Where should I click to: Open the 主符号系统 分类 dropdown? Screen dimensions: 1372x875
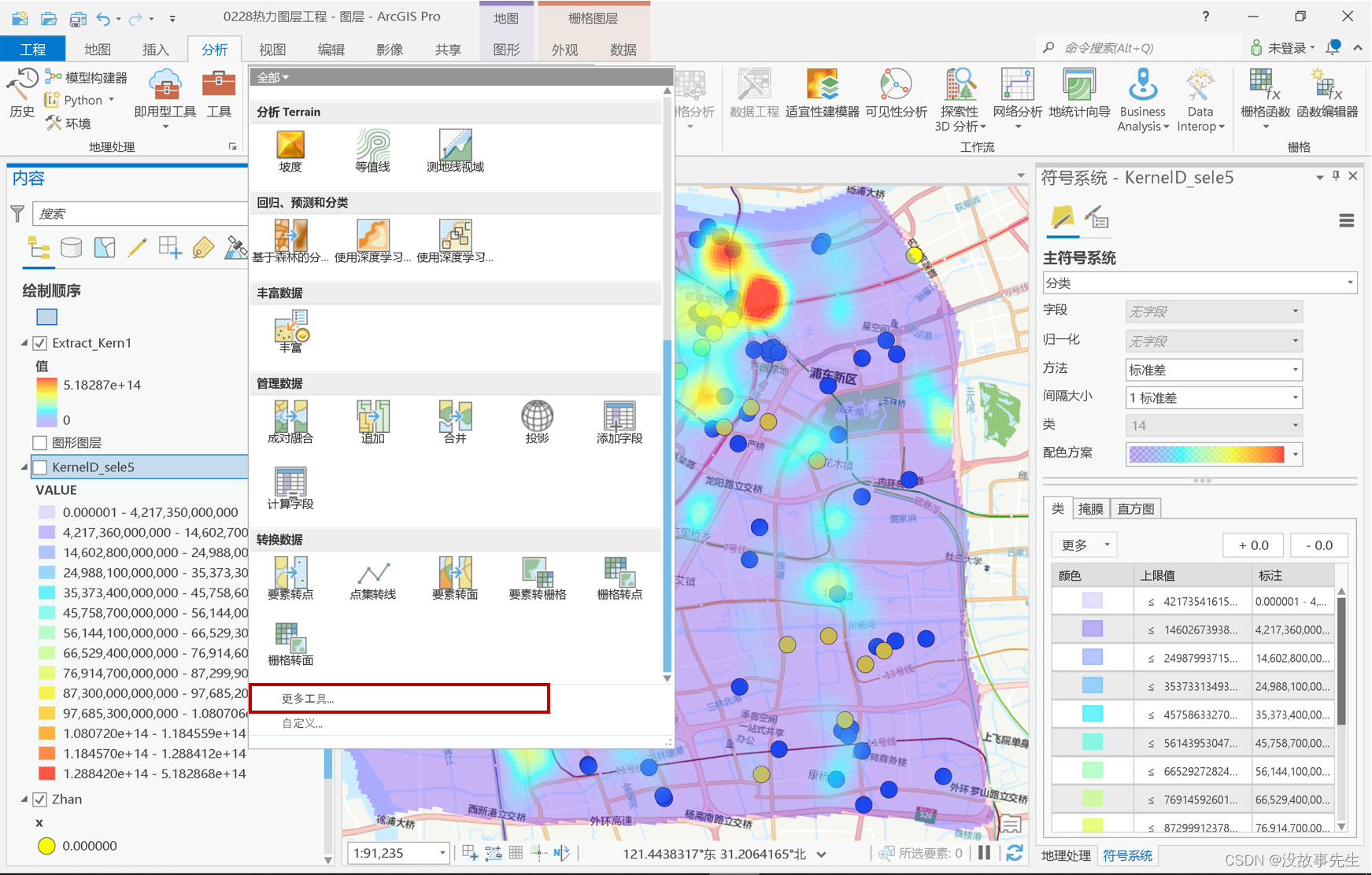[1200, 282]
